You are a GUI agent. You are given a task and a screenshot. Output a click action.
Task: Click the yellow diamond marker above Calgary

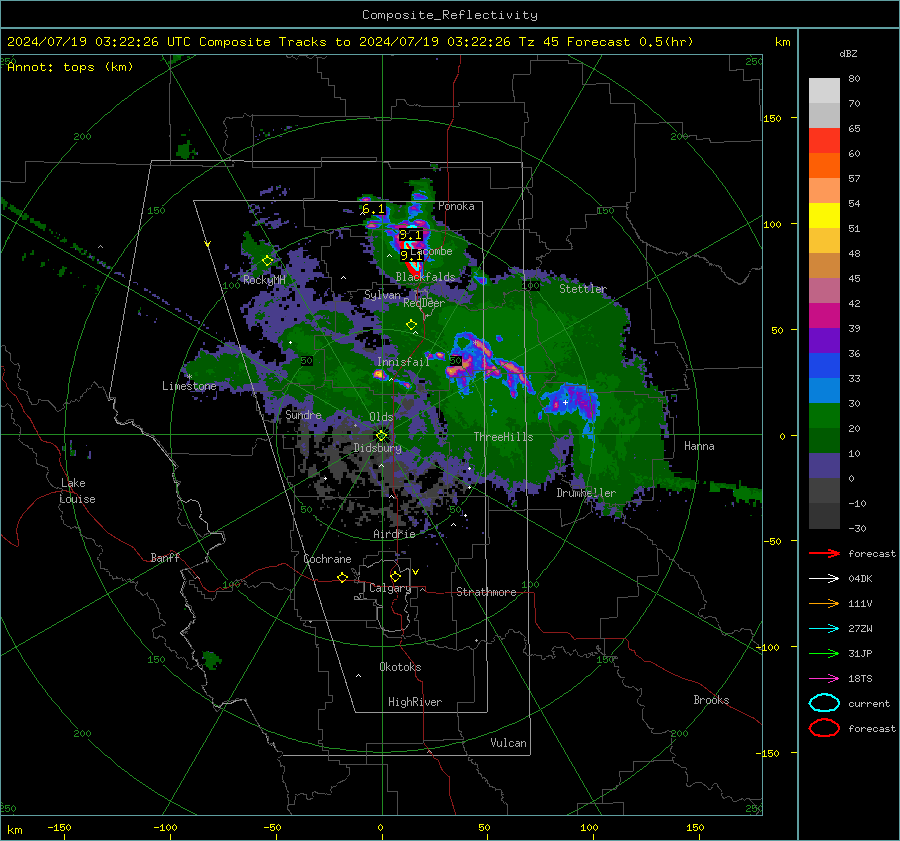(x=395, y=576)
